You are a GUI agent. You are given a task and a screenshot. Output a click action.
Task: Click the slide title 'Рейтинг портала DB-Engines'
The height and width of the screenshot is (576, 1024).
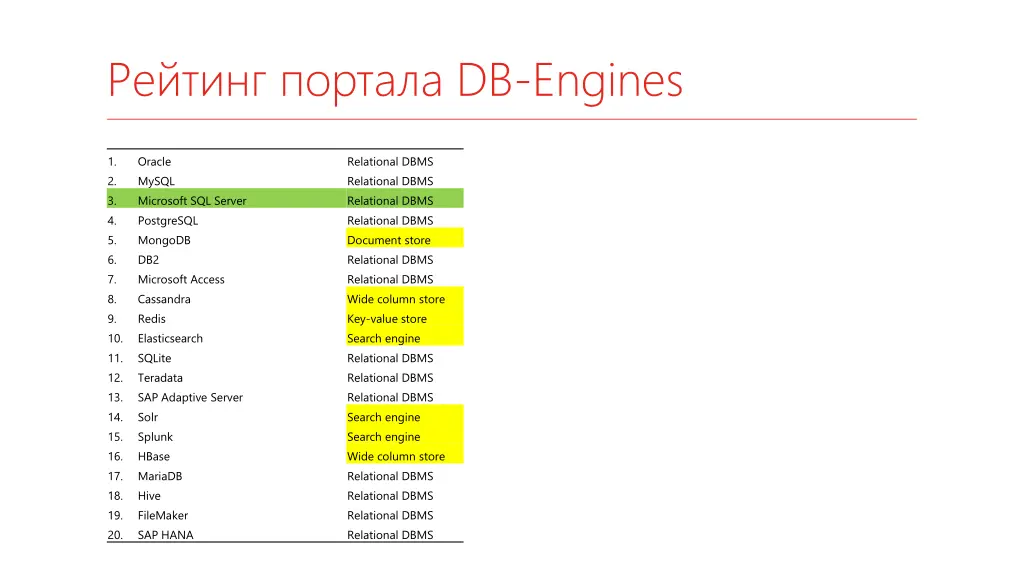395,81
